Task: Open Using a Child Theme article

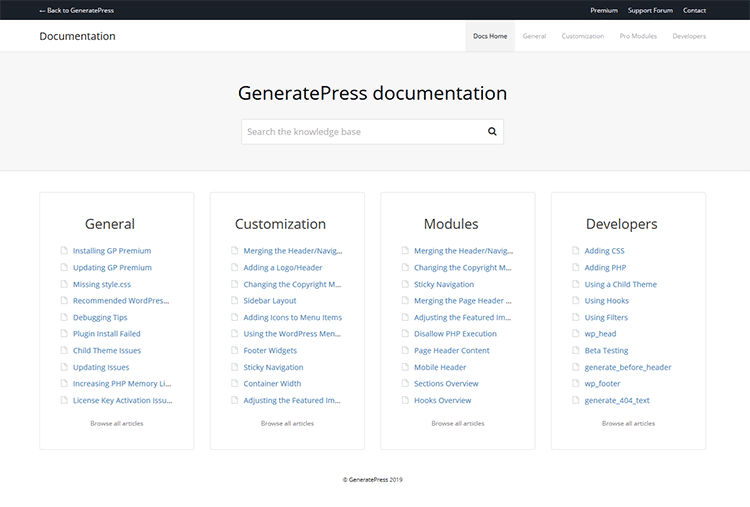Action: [621, 284]
